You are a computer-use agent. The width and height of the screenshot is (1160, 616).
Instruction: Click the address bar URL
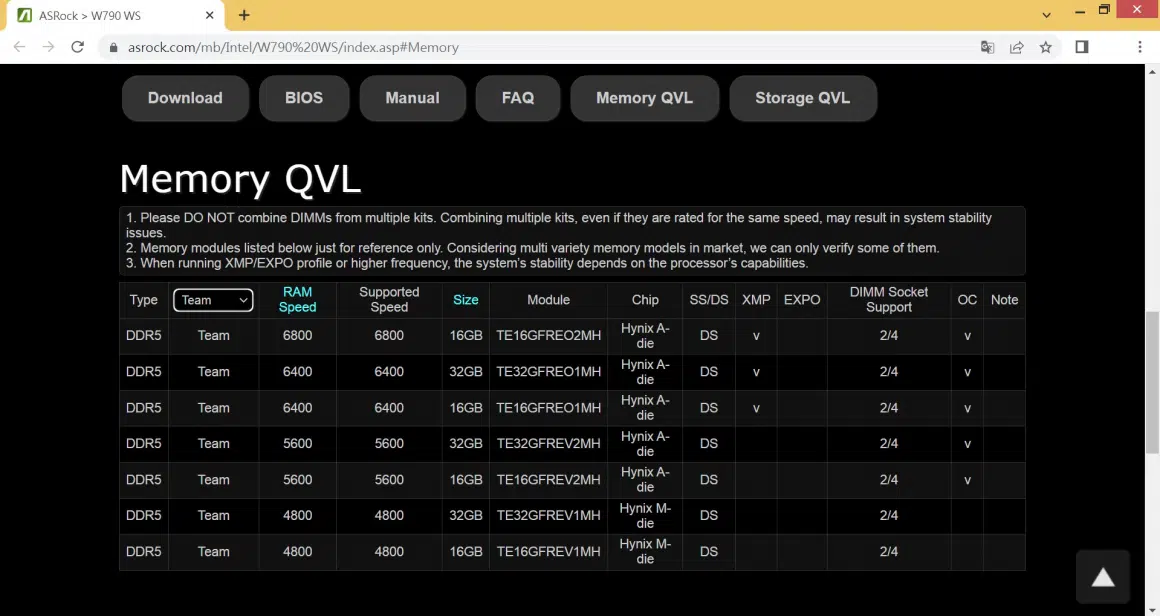pyautogui.click(x=293, y=47)
